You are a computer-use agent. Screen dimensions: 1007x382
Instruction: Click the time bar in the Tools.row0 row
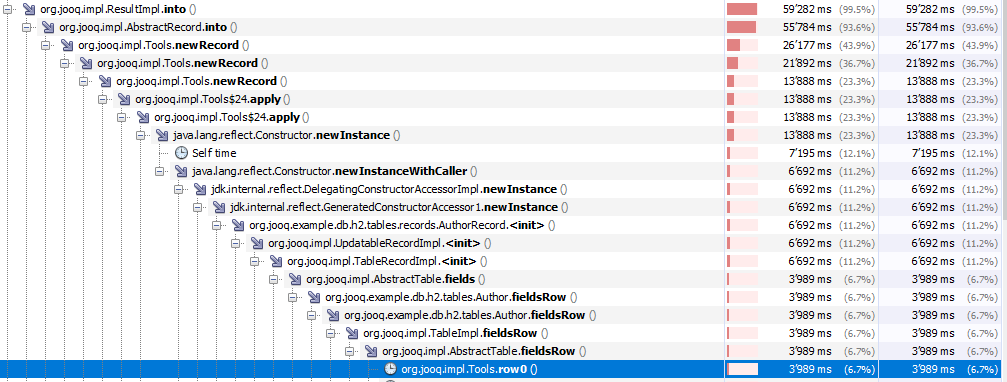742,369
